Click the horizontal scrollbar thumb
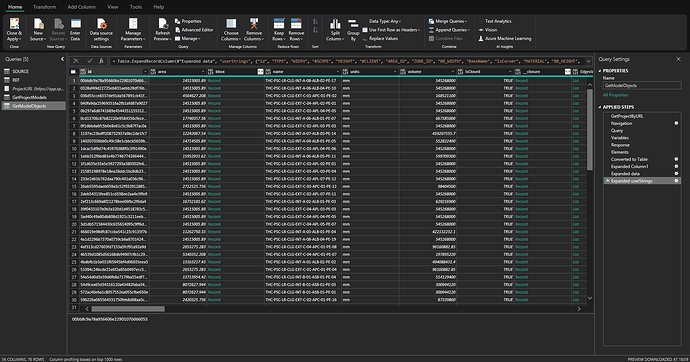 click(128, 309)
